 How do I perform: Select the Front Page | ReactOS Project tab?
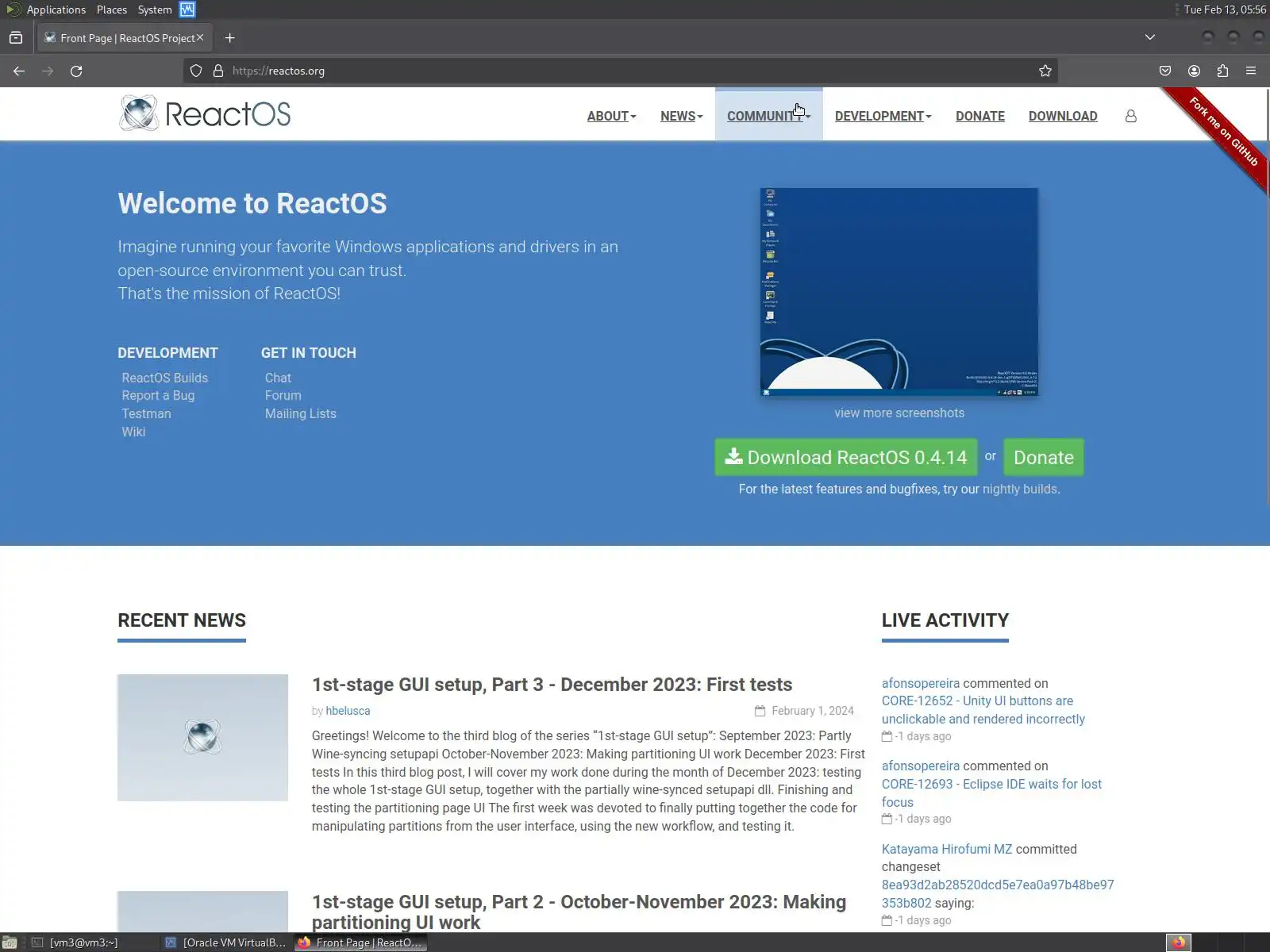tap(125, 38)
